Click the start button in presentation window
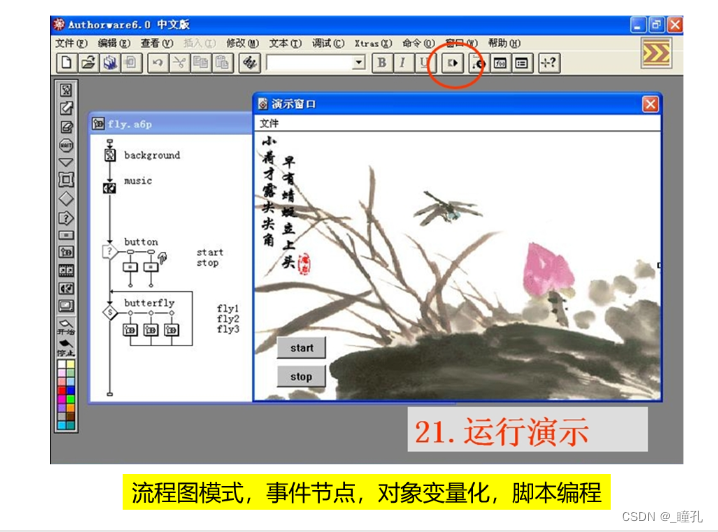 [301, 348]
